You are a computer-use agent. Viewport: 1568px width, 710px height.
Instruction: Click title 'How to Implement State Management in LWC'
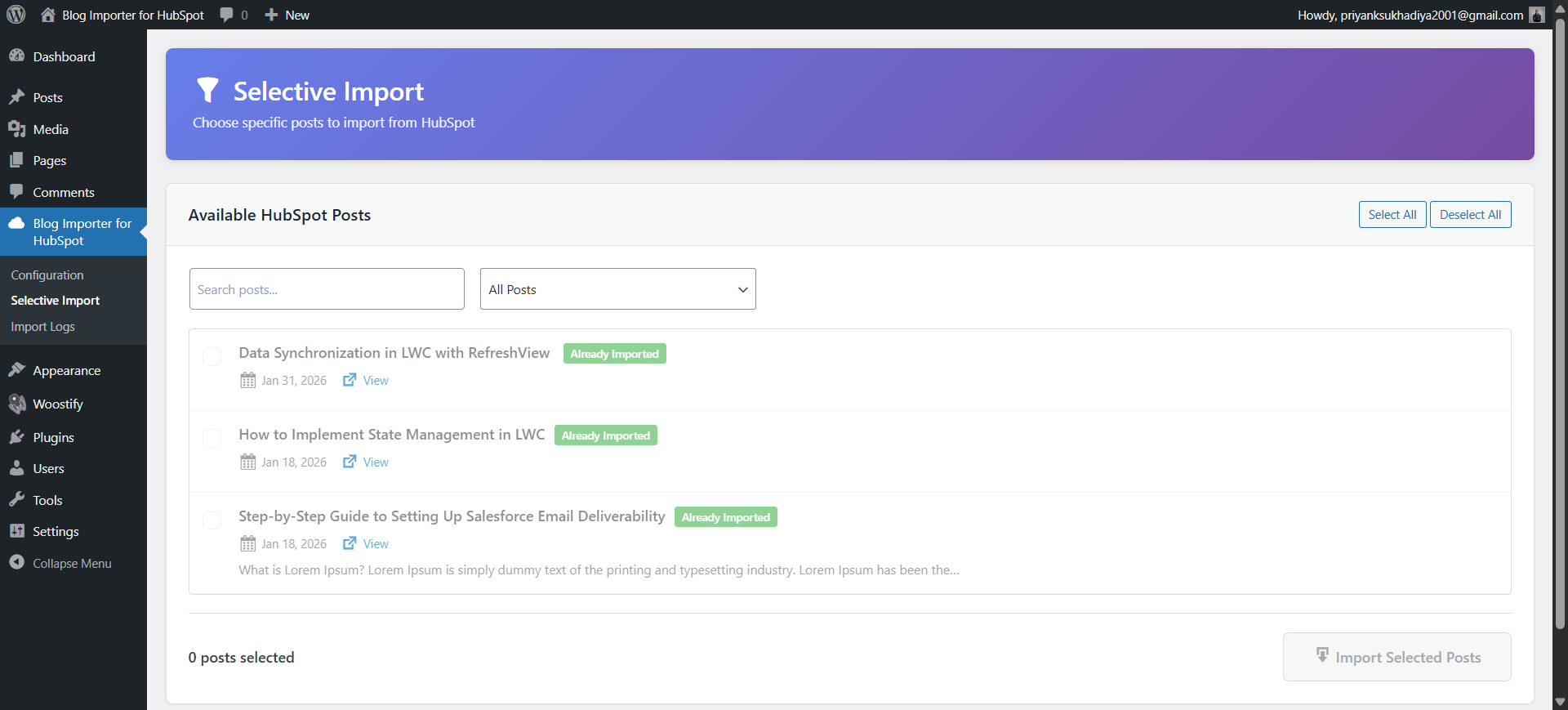point(392,435)
